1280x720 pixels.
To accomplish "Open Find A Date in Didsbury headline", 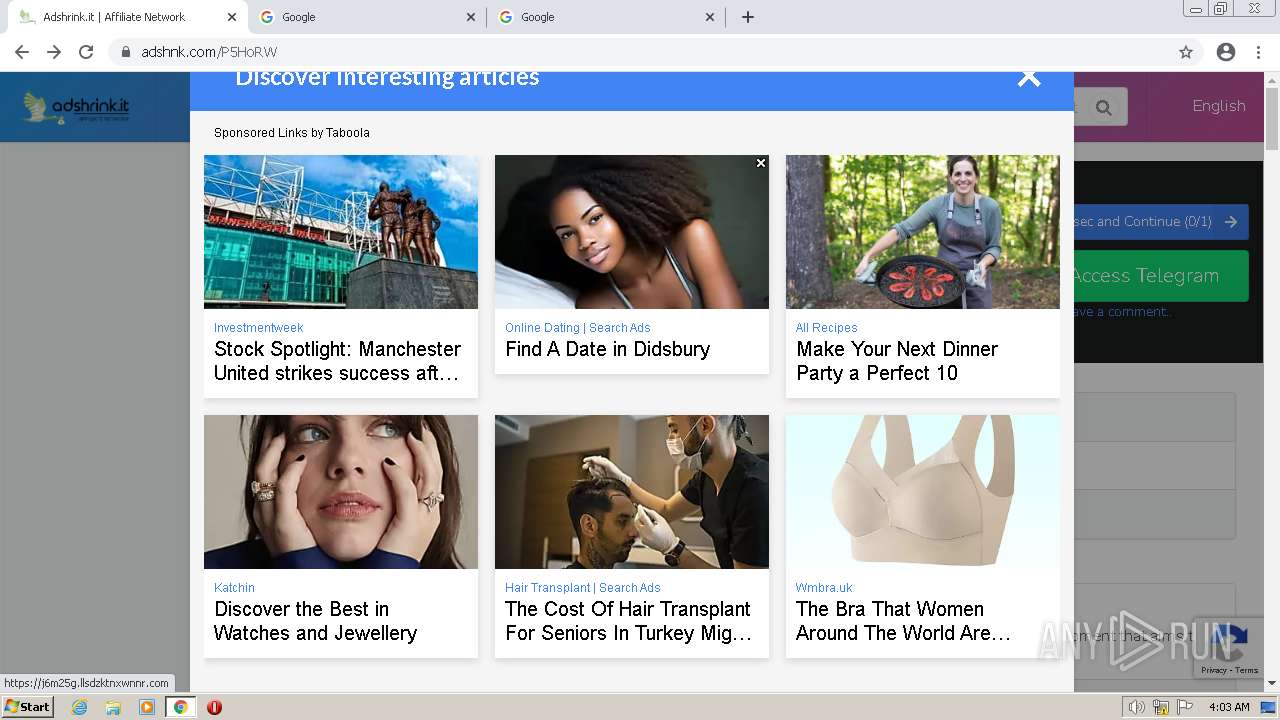I will click(x=608, y=349).
